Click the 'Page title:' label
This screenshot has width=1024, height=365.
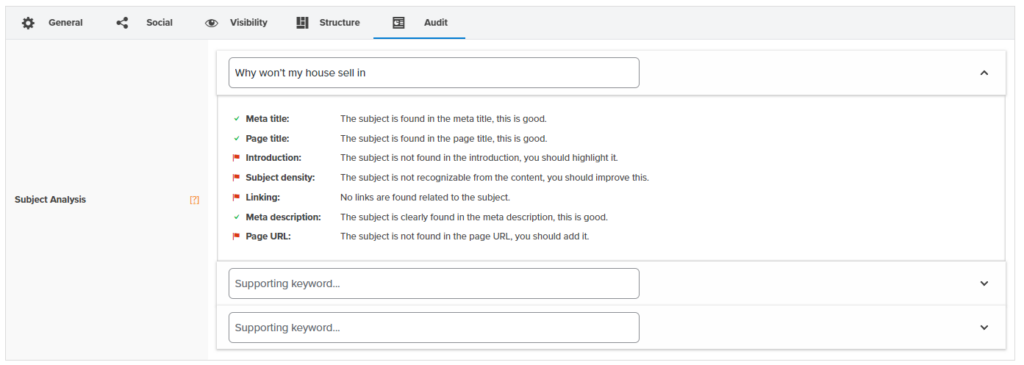click(x=267, y=138)
